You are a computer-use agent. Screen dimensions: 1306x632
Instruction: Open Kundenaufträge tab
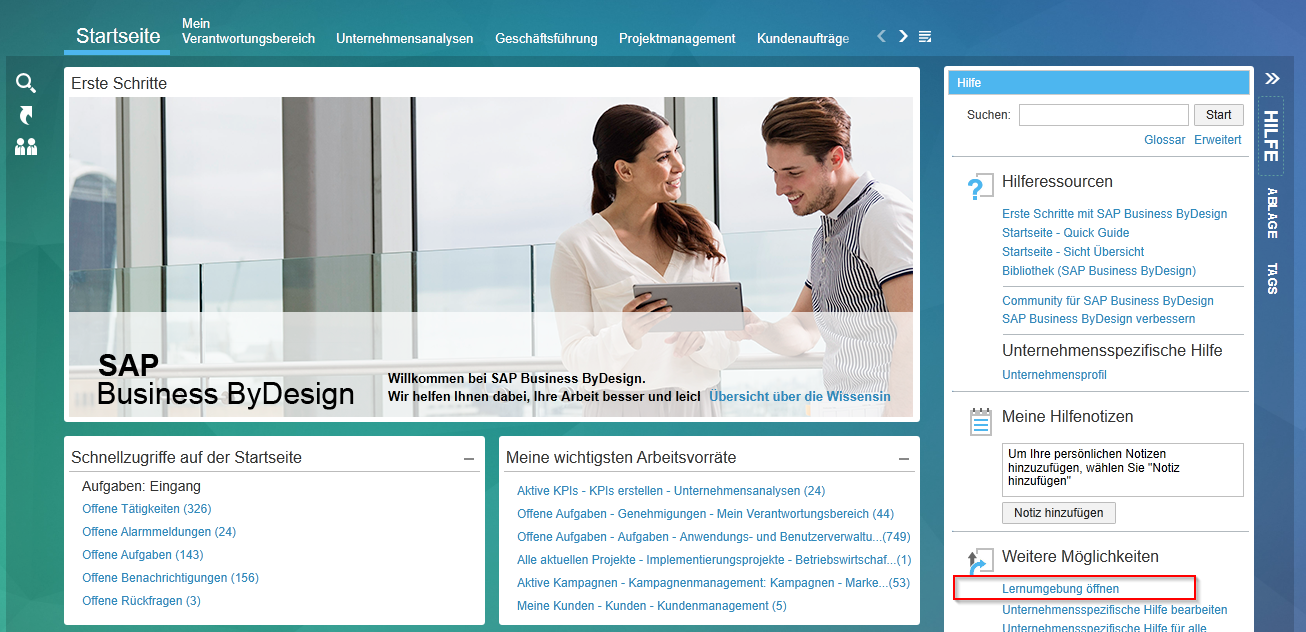tap(803, 39)
